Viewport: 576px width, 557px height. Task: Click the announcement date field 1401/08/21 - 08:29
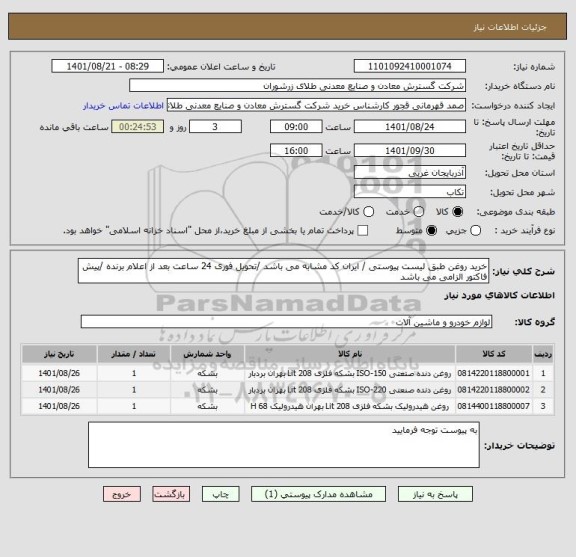click(x=108, y=67)
